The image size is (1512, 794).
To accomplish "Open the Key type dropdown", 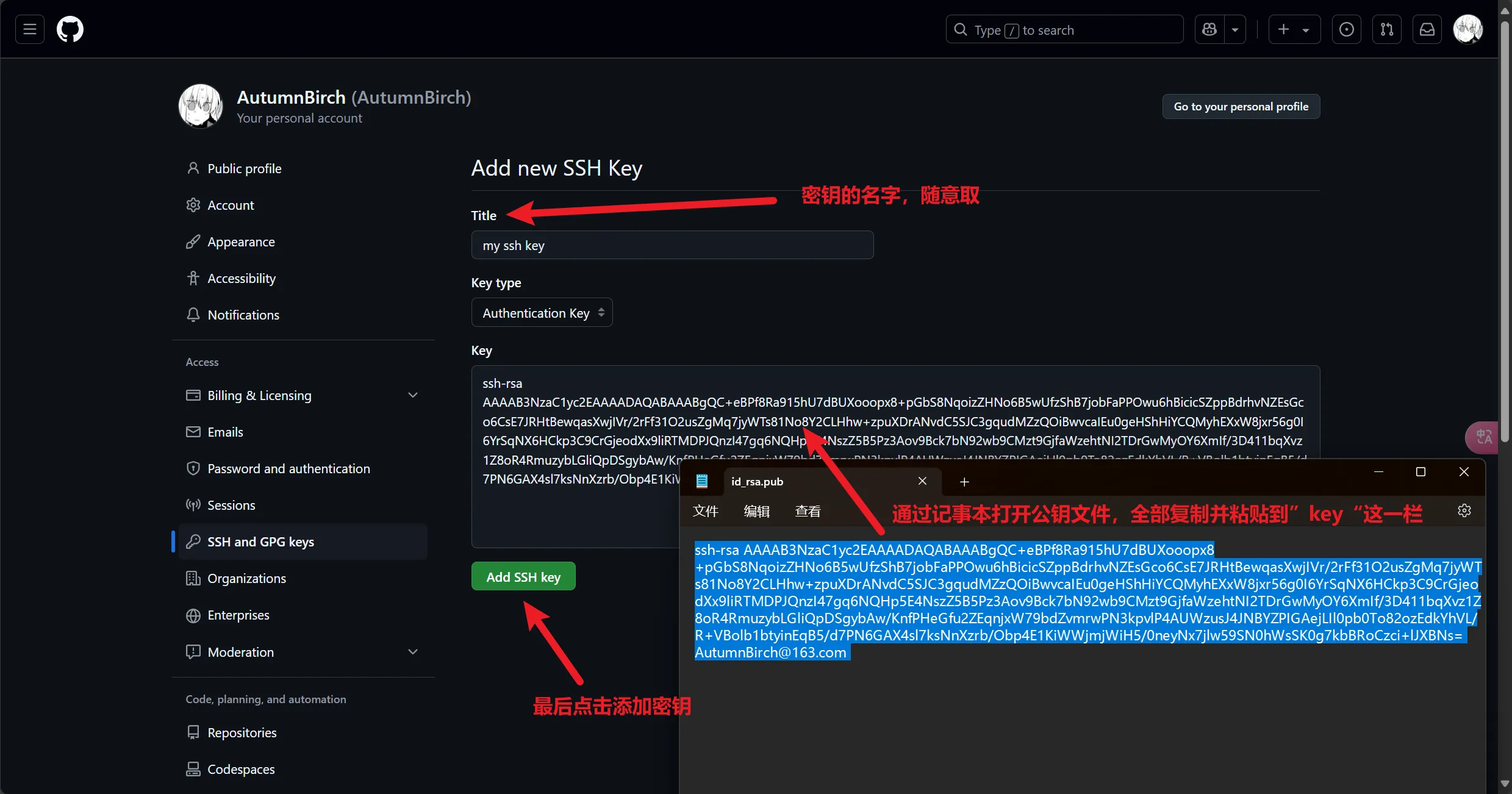I will pyautogui.click(x=542, y=313).
